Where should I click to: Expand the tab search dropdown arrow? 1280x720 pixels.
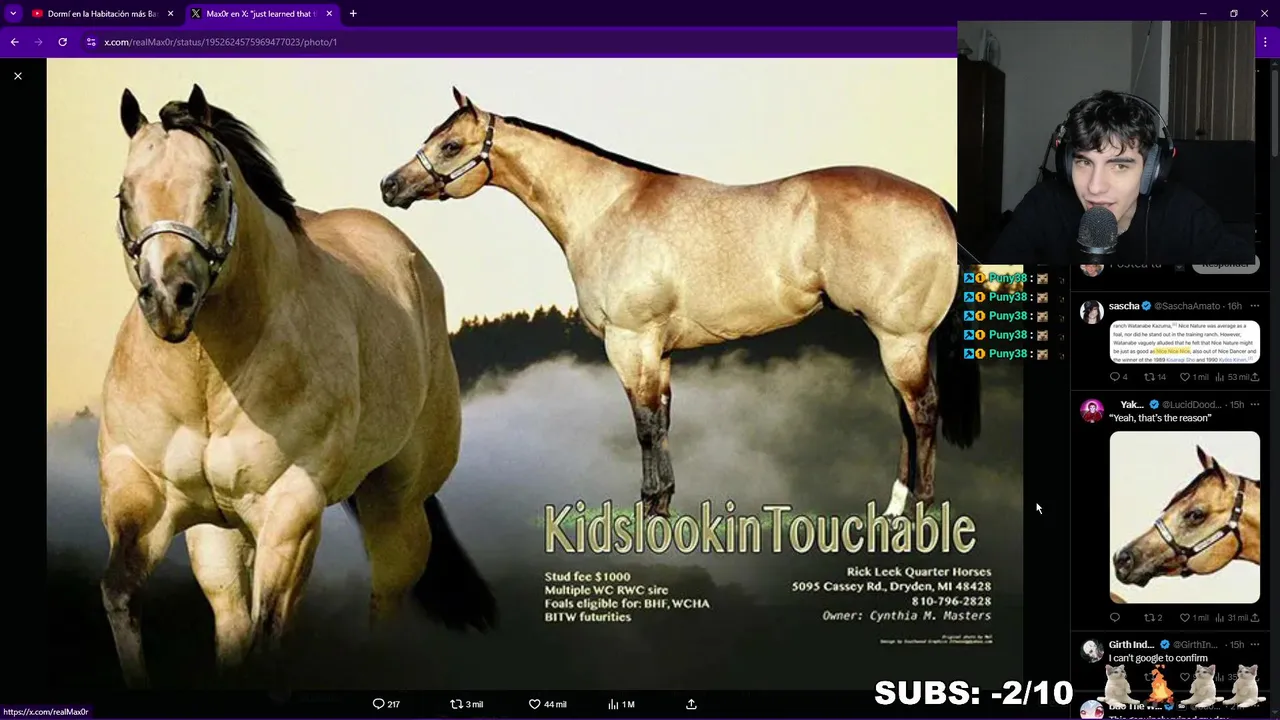coord(13,14)
